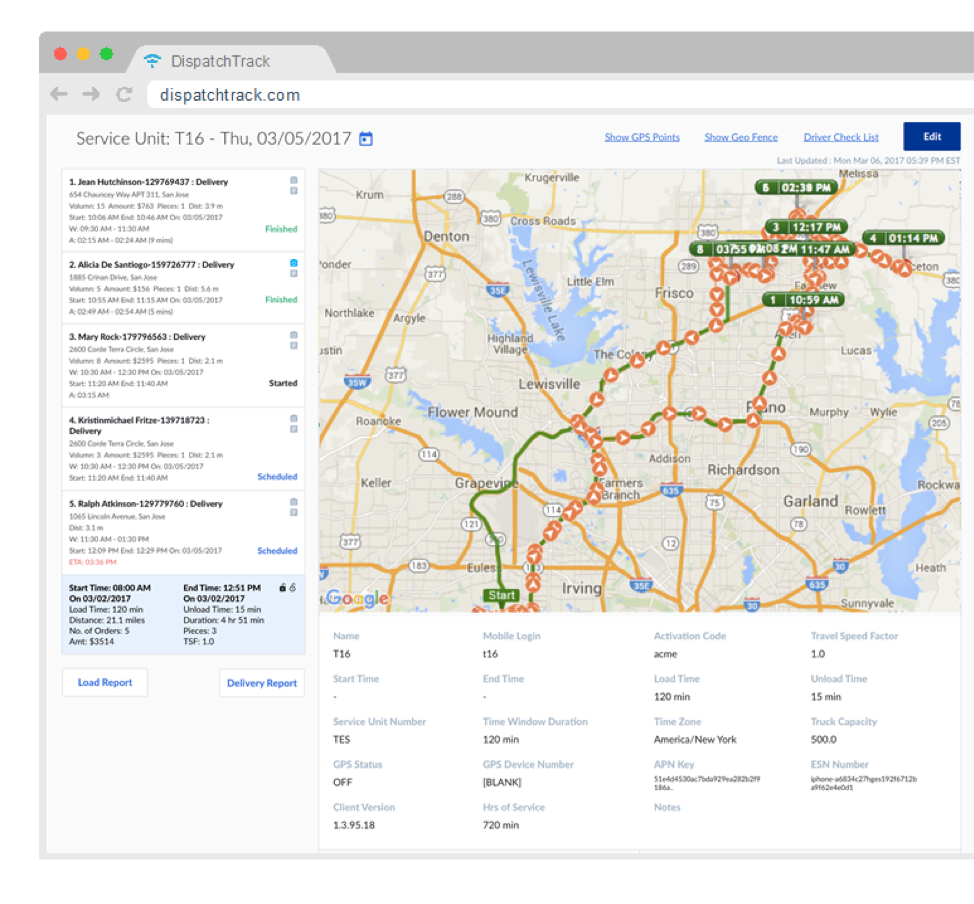Click the note icon on Ralph Atkinson order

coord(294,513)
